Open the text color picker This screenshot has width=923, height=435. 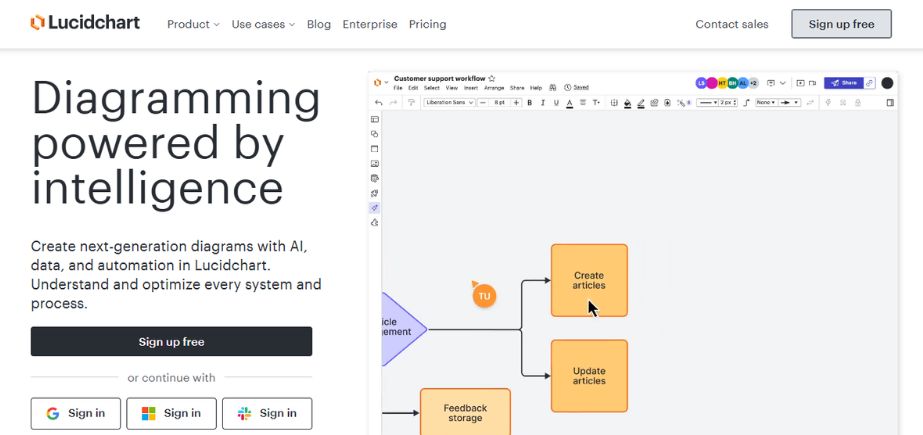click(x=569, y=103)
